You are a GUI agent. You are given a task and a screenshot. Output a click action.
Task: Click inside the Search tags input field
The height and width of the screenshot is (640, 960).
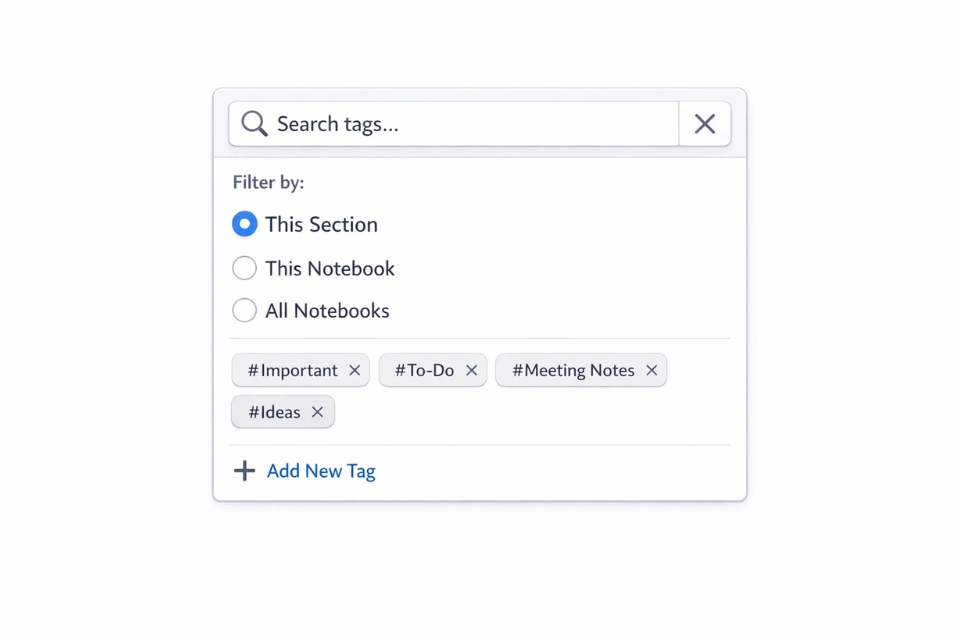tap(420, 123)
